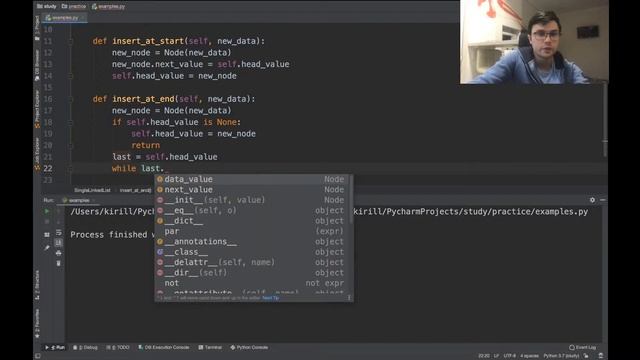Rerun examples with the green play icon
This screenshot has height=360, width=640.
(47, 211)
